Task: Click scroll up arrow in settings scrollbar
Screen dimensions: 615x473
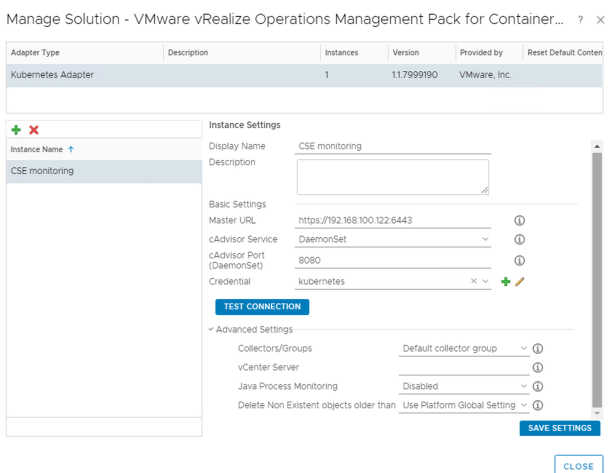Action: click(597, 146)
